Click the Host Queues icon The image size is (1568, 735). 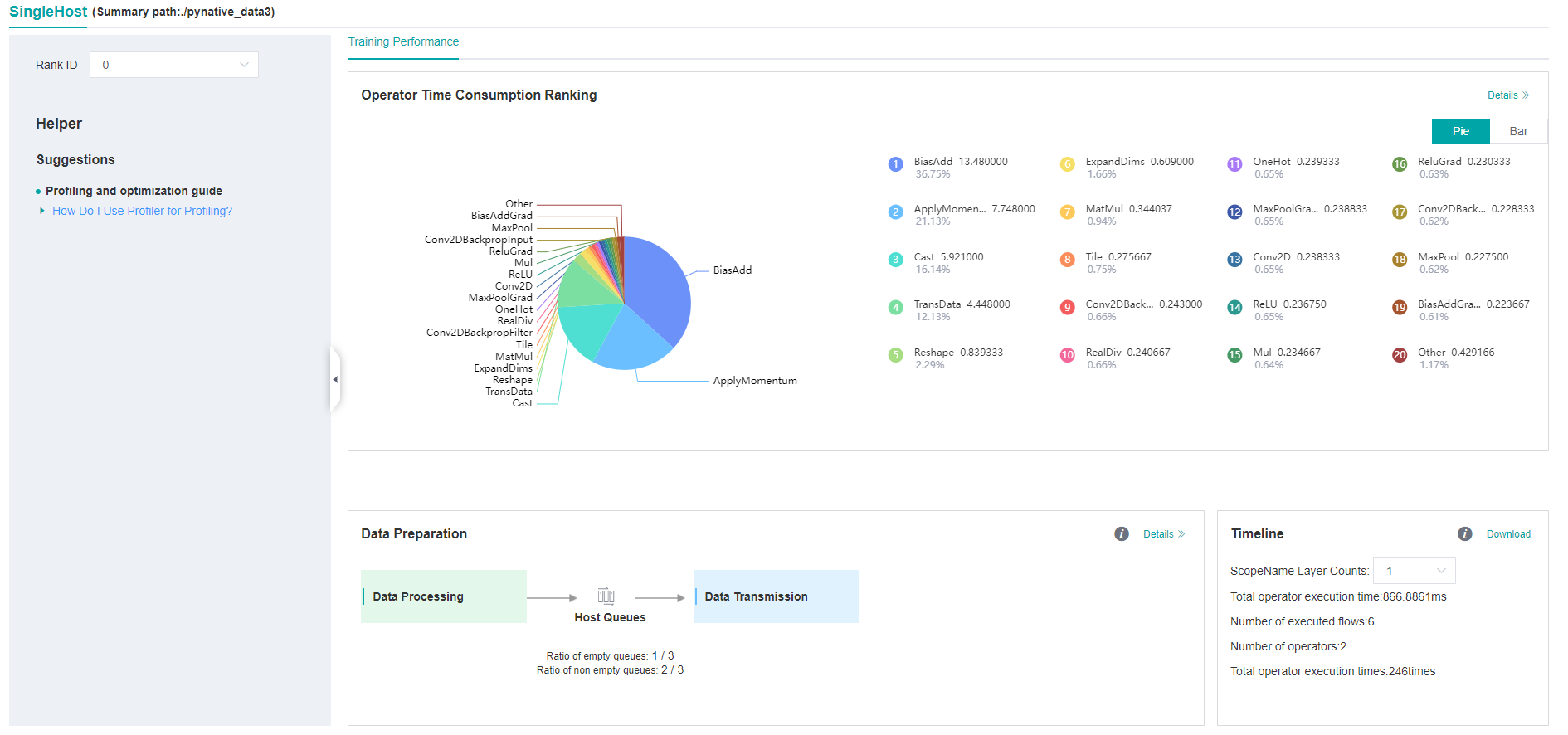tap(606, 596)
